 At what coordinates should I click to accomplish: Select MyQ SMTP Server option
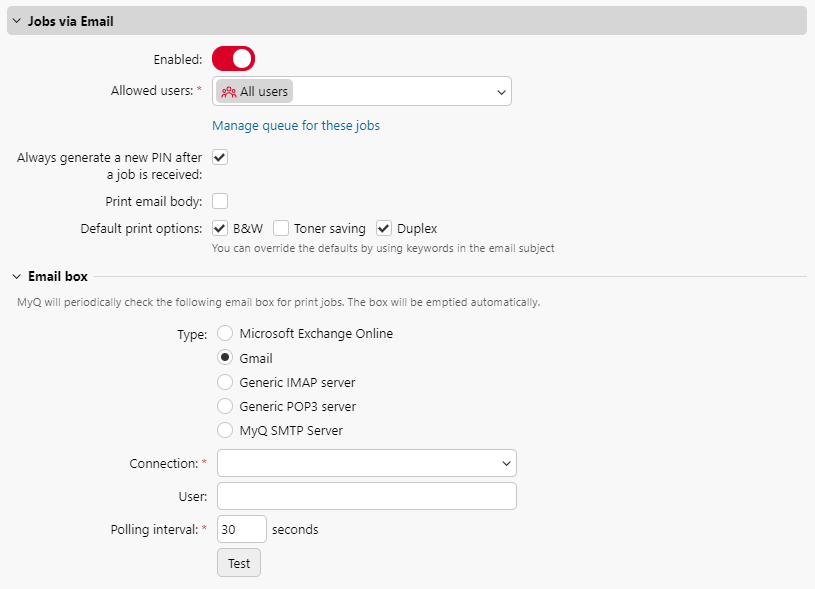coord(225,430)
